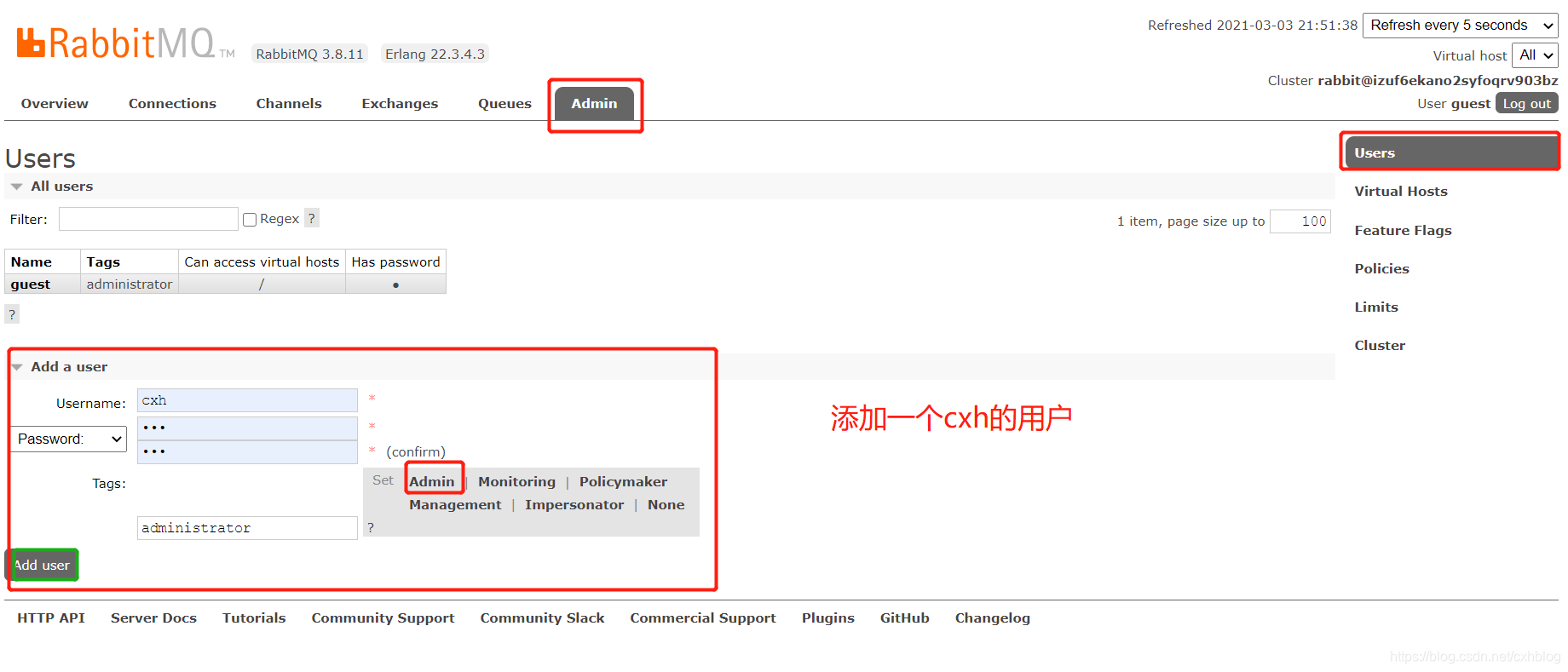This screenshot has height=672, width=1568.
Task: Open Virtual Hosts in the sidebar
Action: click(1401, 192)
